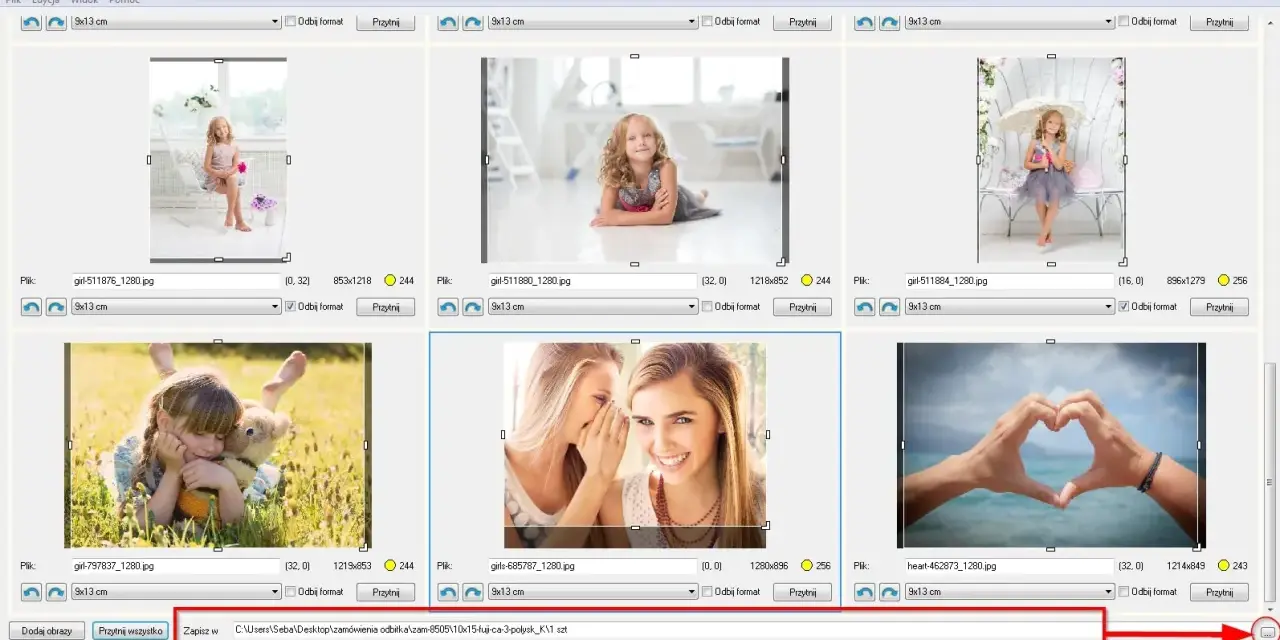Select the heart-shaped hands photo

point(1051,445)
